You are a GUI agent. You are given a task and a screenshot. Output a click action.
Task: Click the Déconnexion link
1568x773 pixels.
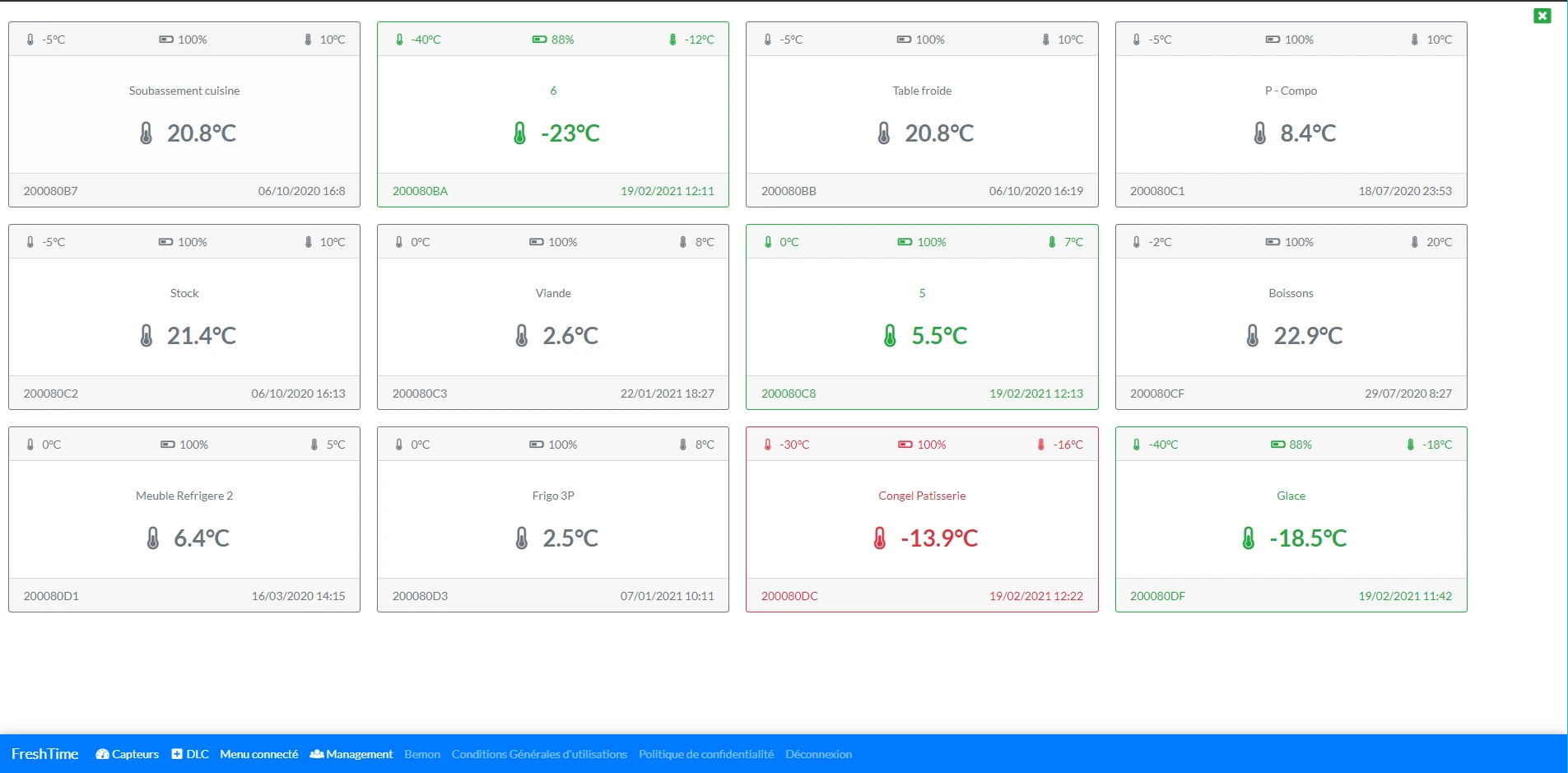(818, 754)
